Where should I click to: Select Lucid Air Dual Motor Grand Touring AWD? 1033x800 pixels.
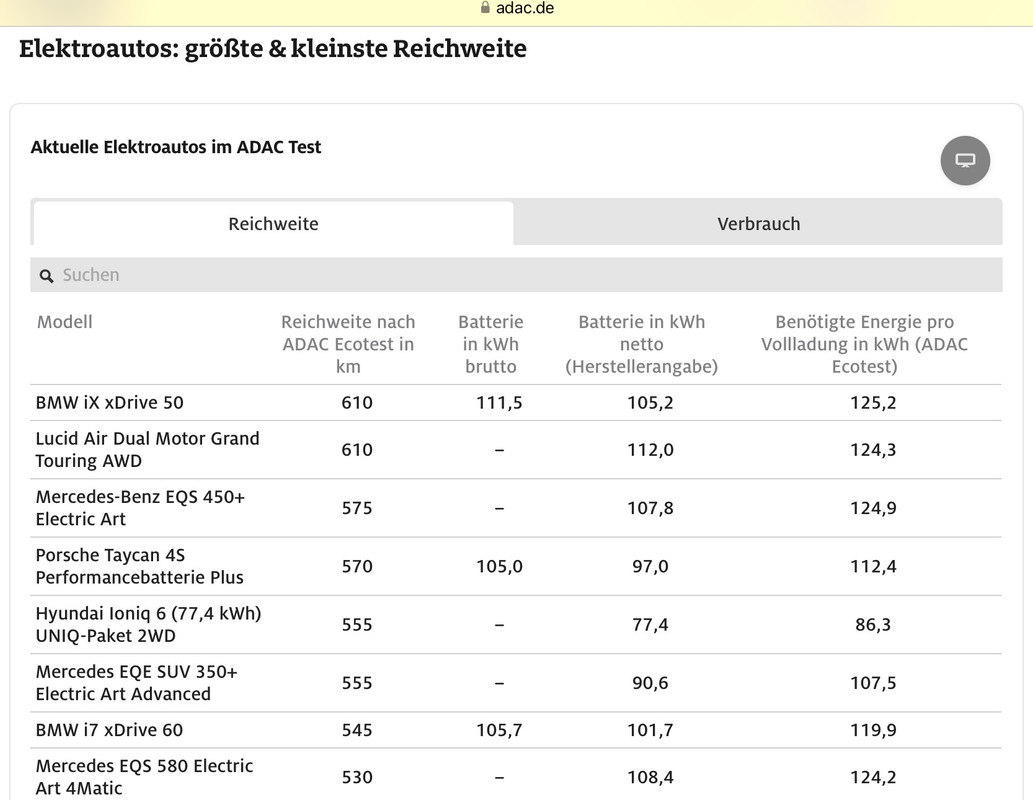[x=148, y=449]
